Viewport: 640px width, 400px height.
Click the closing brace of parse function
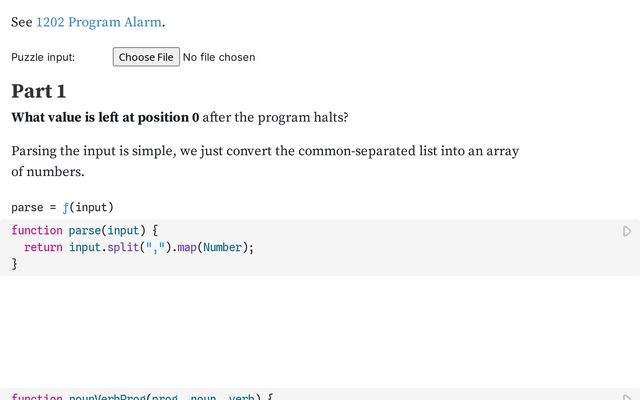(14, 264)
